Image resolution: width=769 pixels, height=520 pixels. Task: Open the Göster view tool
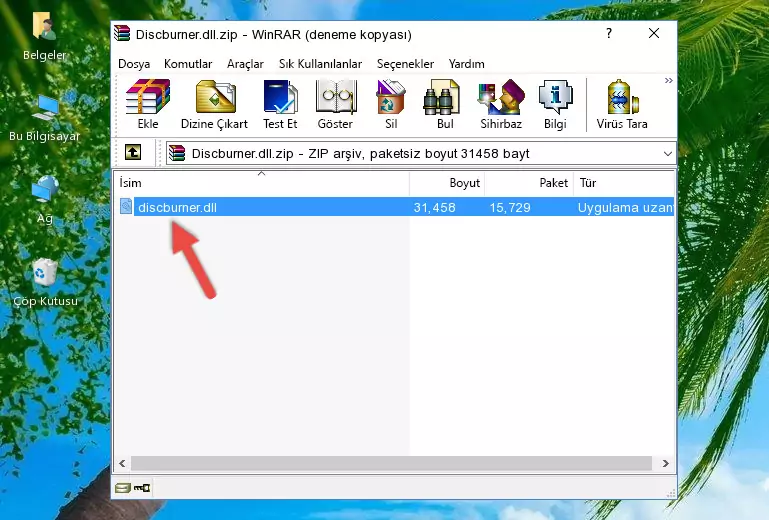click(335, 104)
